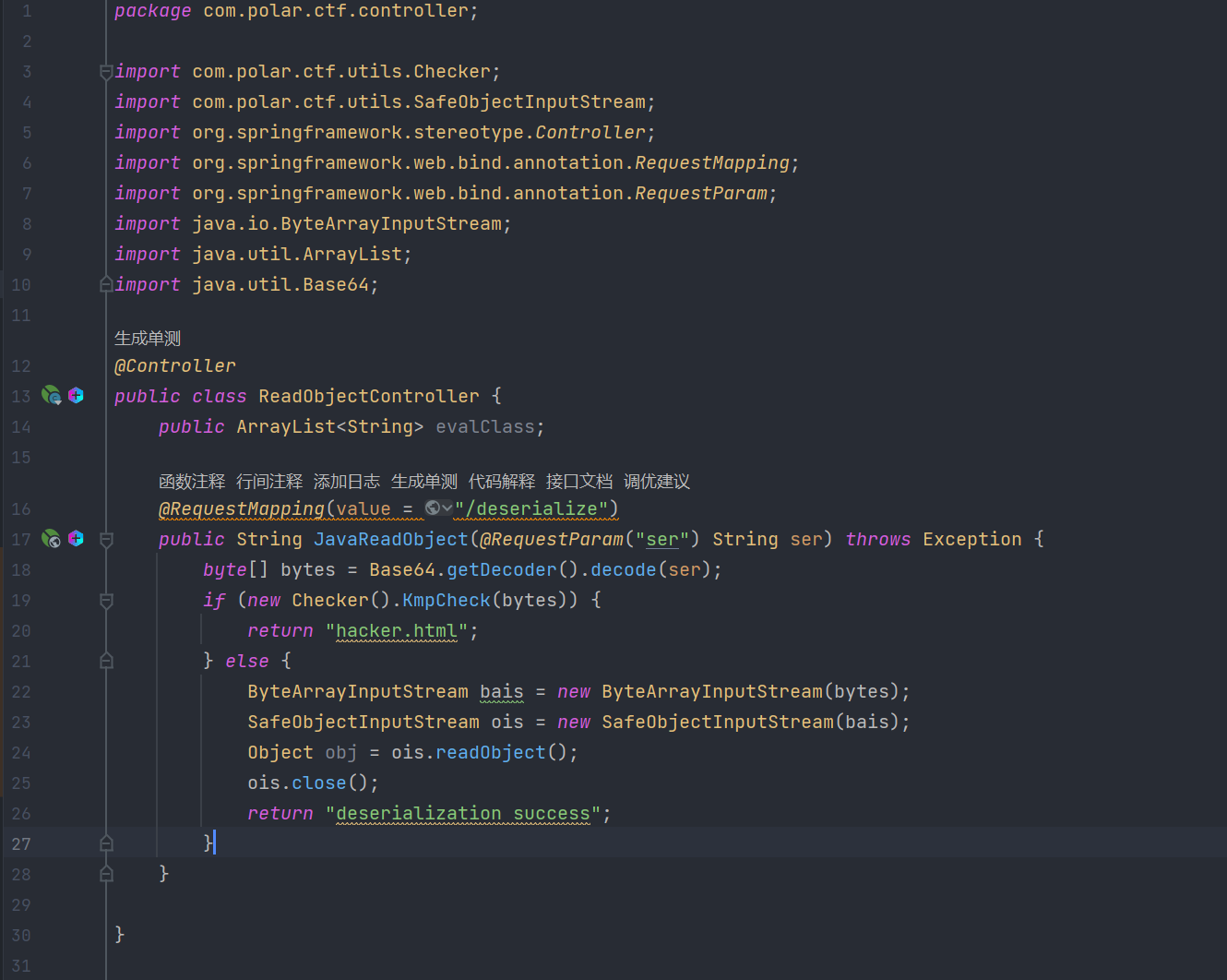The width and height of the screenshot is (1227, 980).
Task: Click the "/deserialize" string literal
Action: tap(531, 508)
